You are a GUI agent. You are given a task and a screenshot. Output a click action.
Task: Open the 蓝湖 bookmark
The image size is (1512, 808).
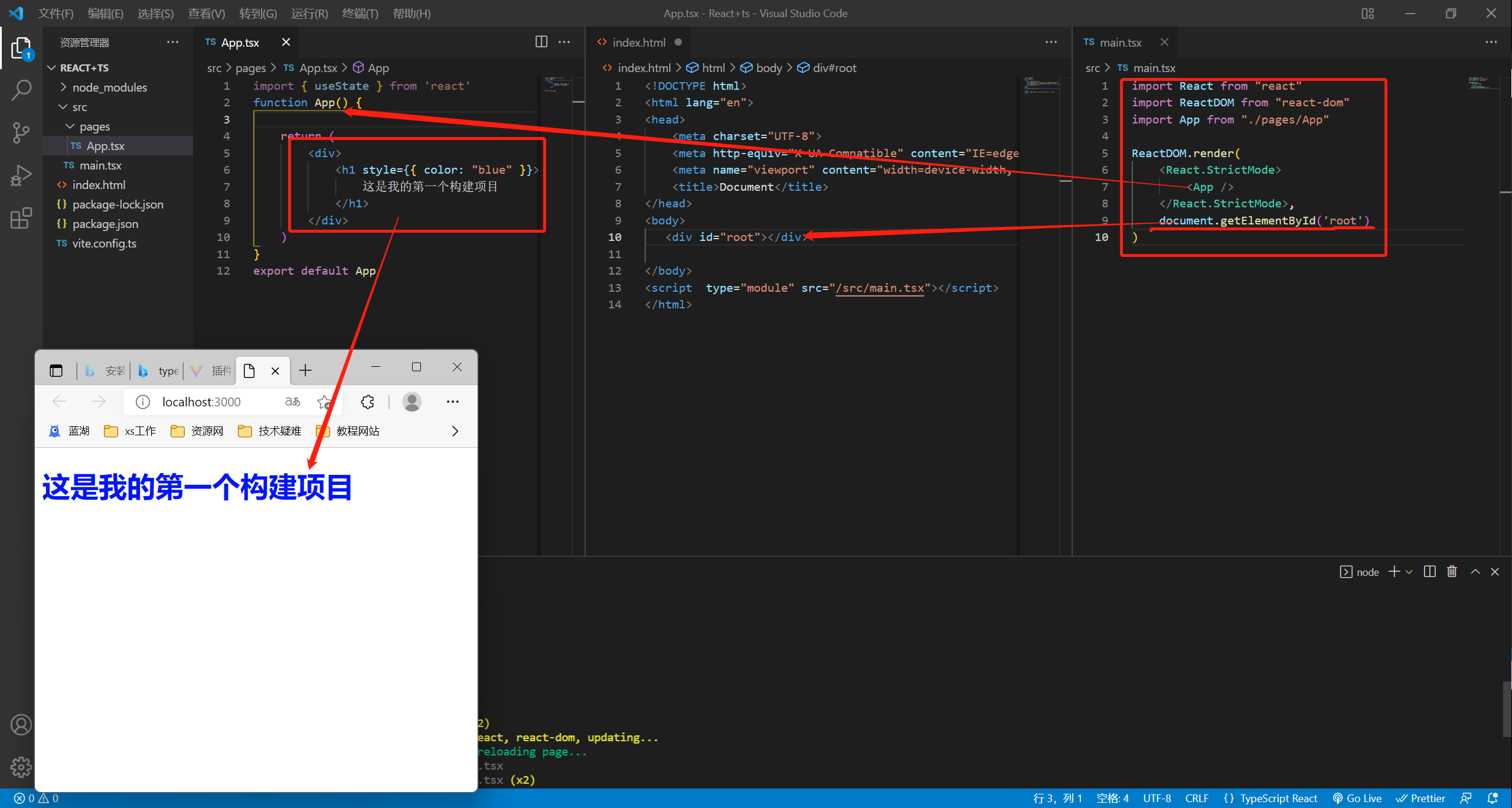pyautogui.click(x=70, y=431)
